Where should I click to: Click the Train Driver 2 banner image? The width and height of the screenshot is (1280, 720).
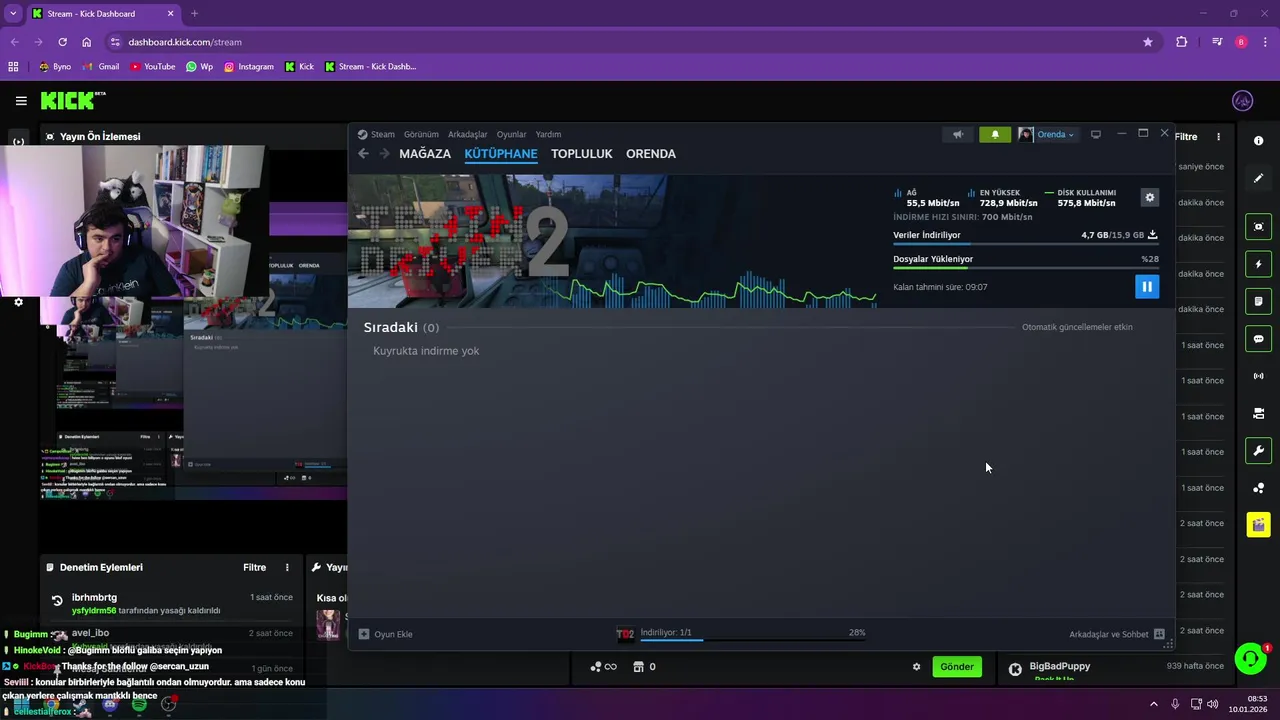[612, 241]
